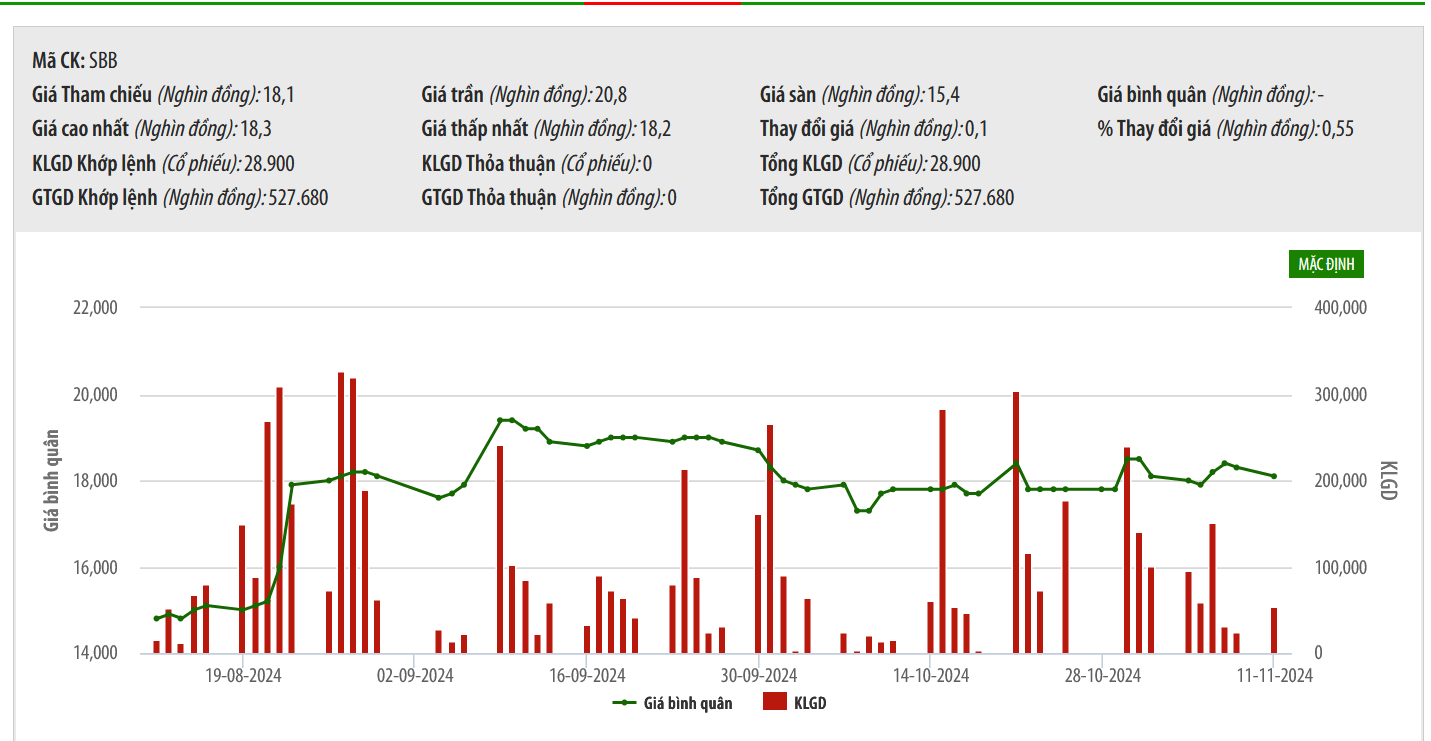
Task: Click the red KLGD legend square
Action: 774,703
